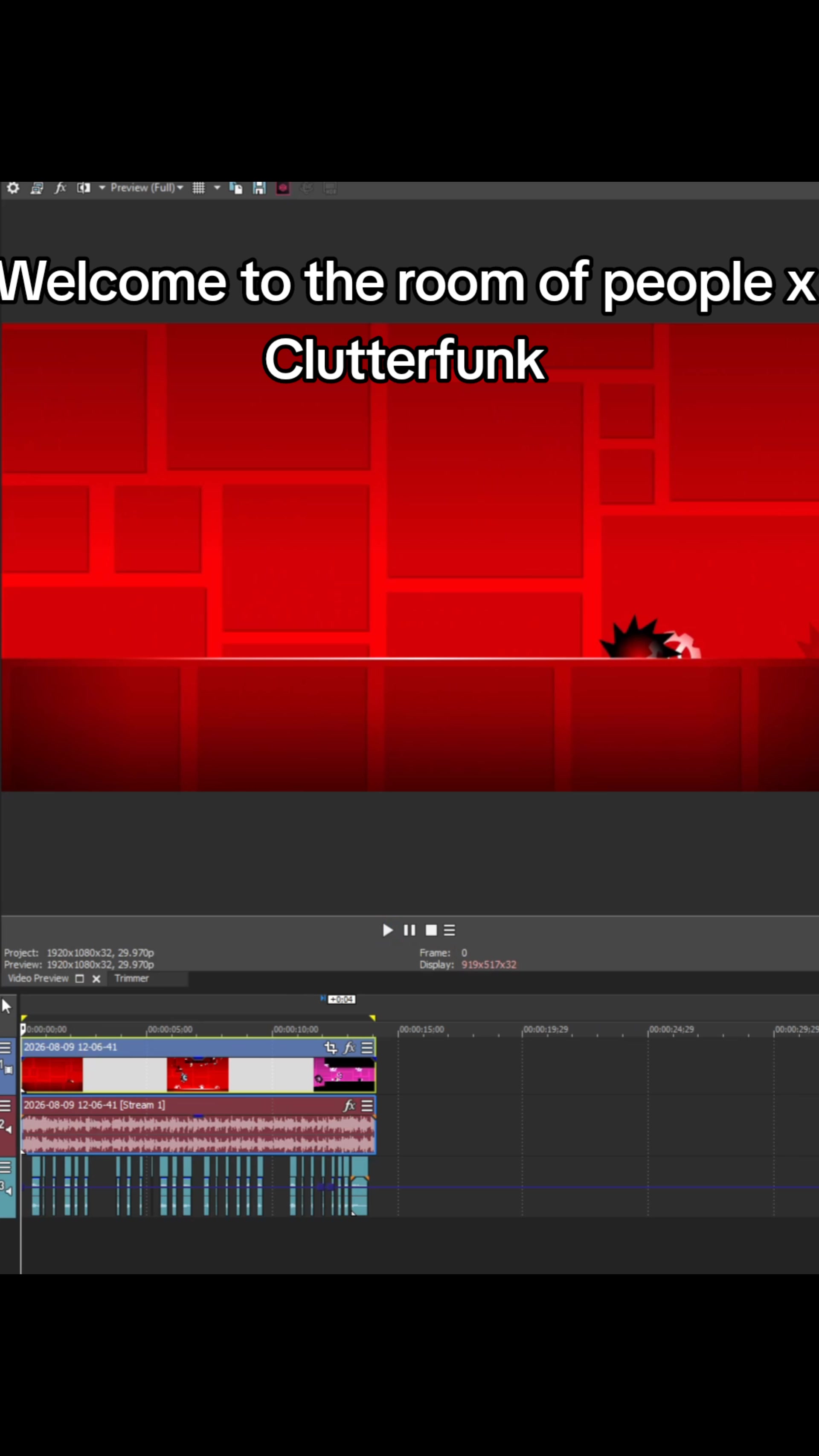The width and height of the screenshot is (819, 1456).
Task: Click the 00:00:19;29 mark on ruler
Action: click(546, 1029)
